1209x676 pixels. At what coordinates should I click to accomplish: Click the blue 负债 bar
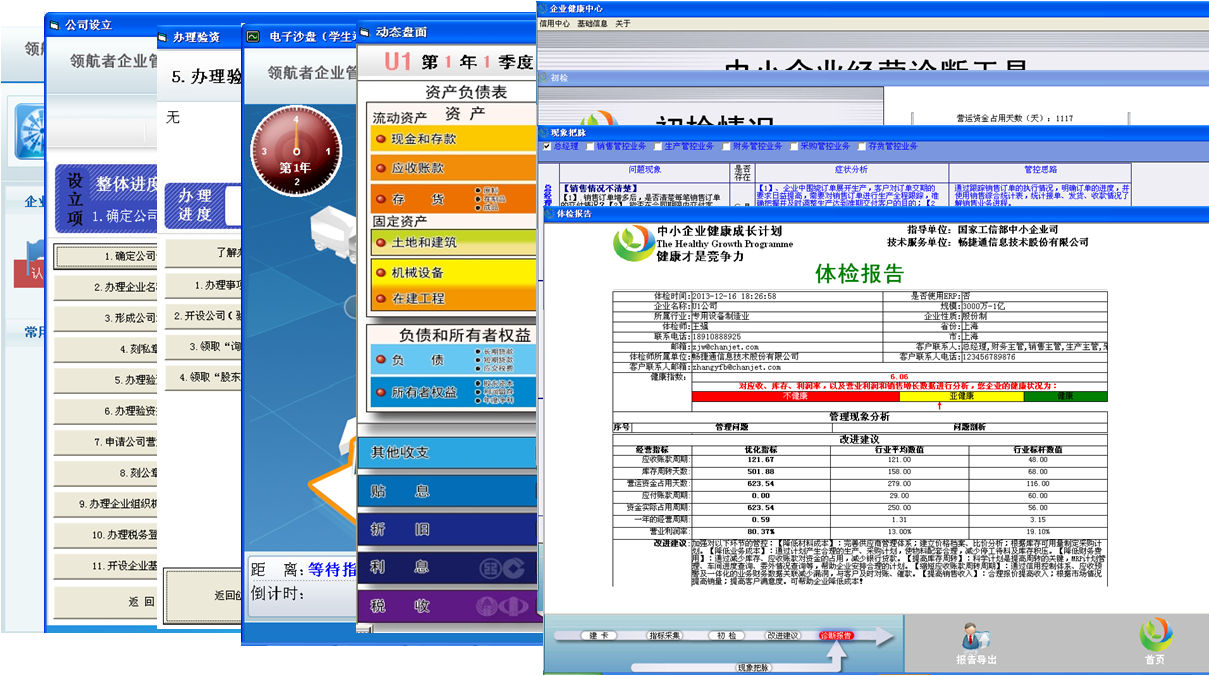[453, 360]
